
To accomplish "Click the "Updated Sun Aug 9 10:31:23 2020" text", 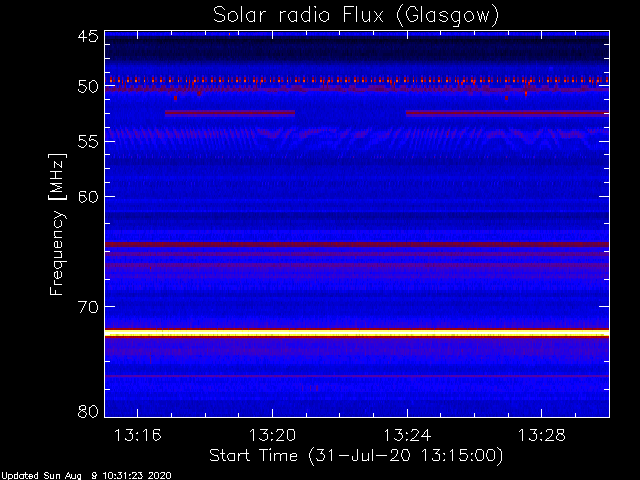I will coord(86,476).
